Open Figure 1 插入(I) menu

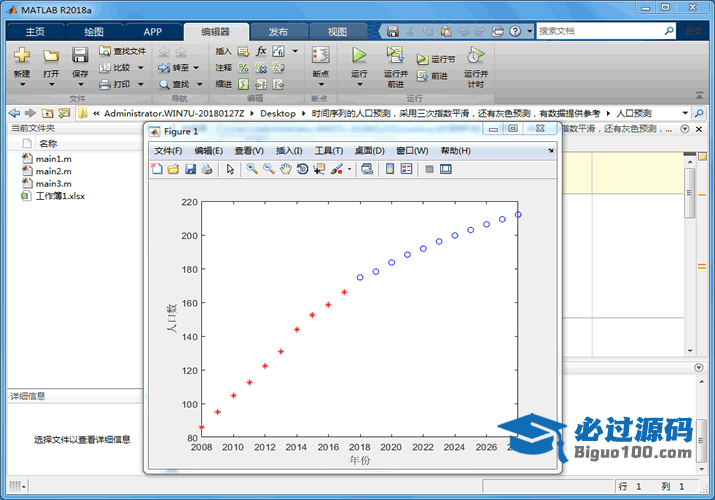pyautogui.click(x=289, y=151)
